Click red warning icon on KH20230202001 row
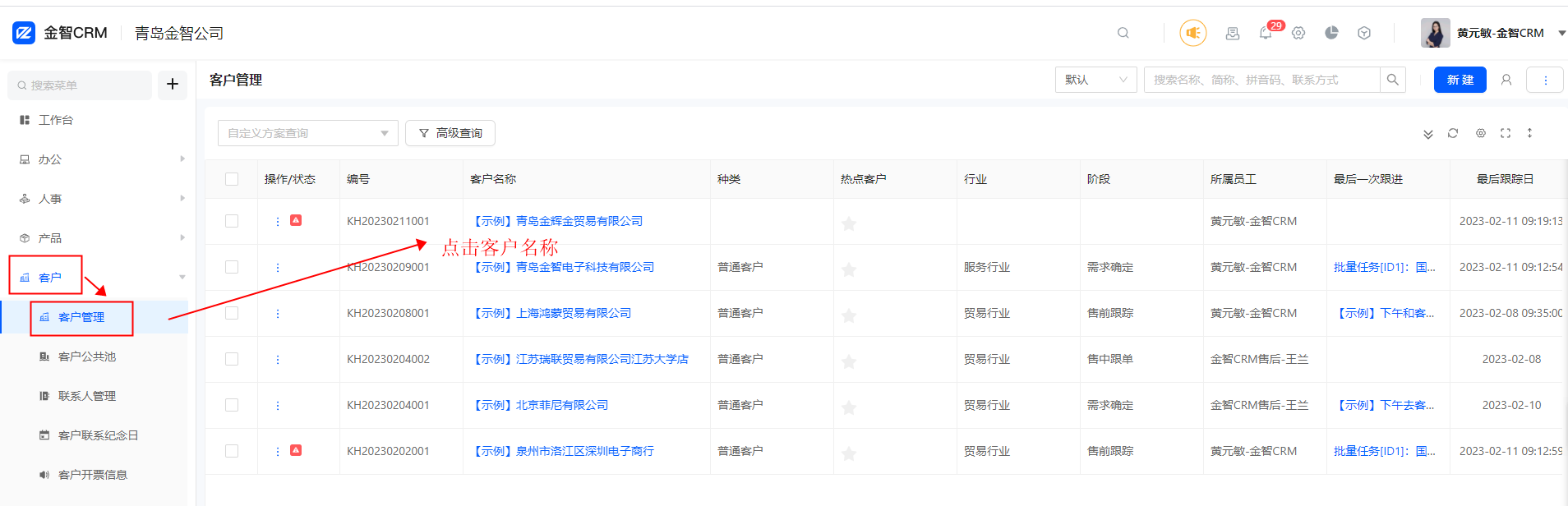This screenshot has height=506, width=1568. [x=296, y=450]
